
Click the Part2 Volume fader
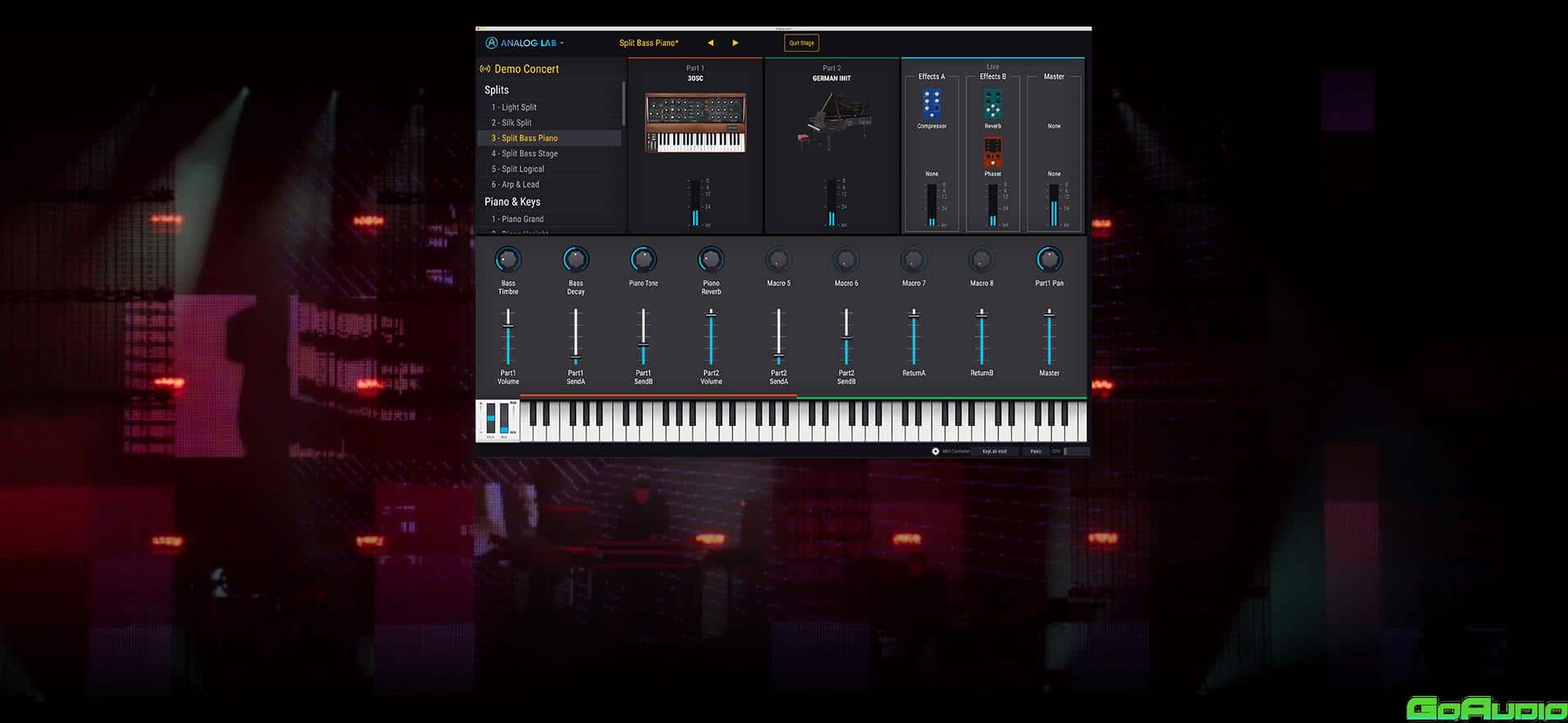[711, 336]
